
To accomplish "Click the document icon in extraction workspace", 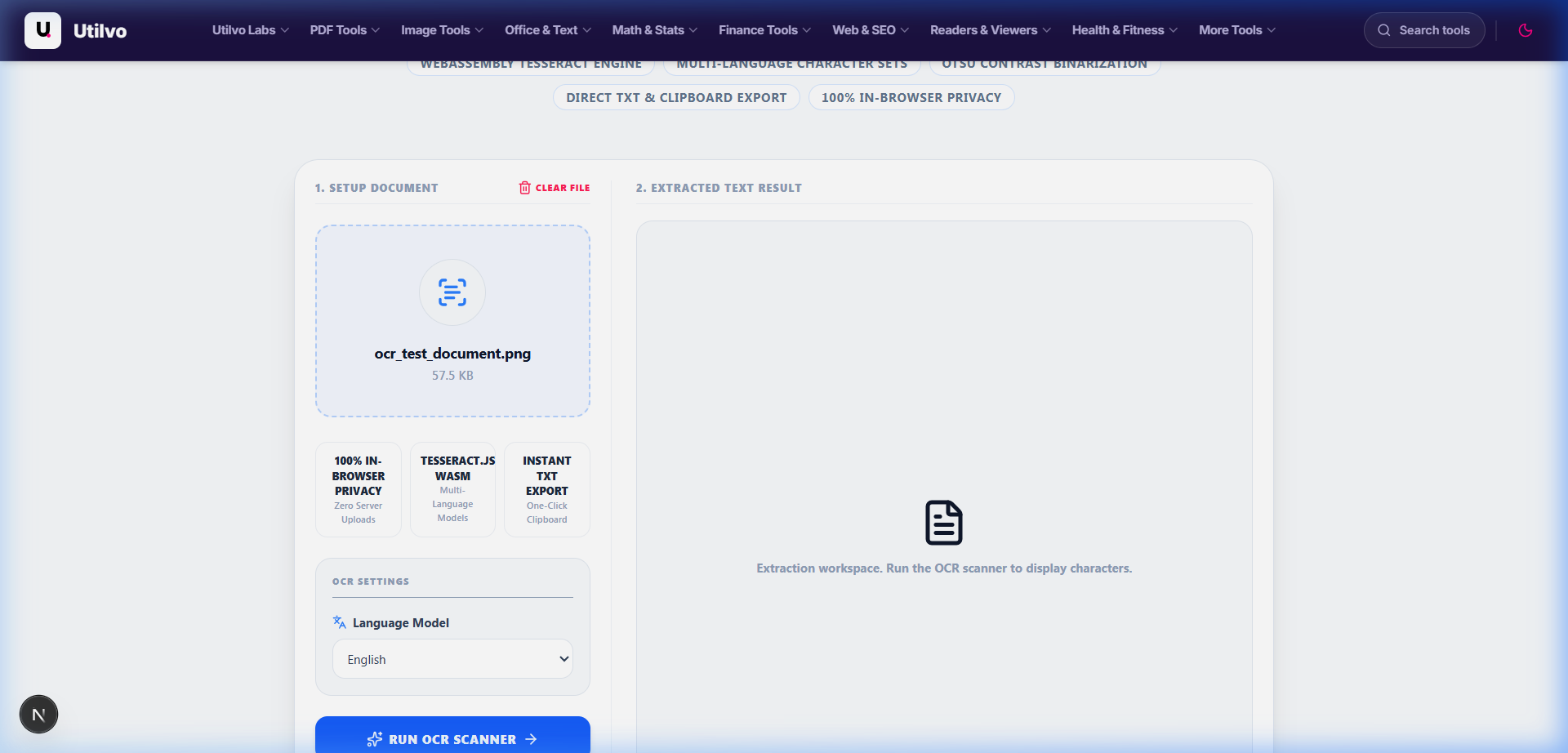I will pos(944,523).
